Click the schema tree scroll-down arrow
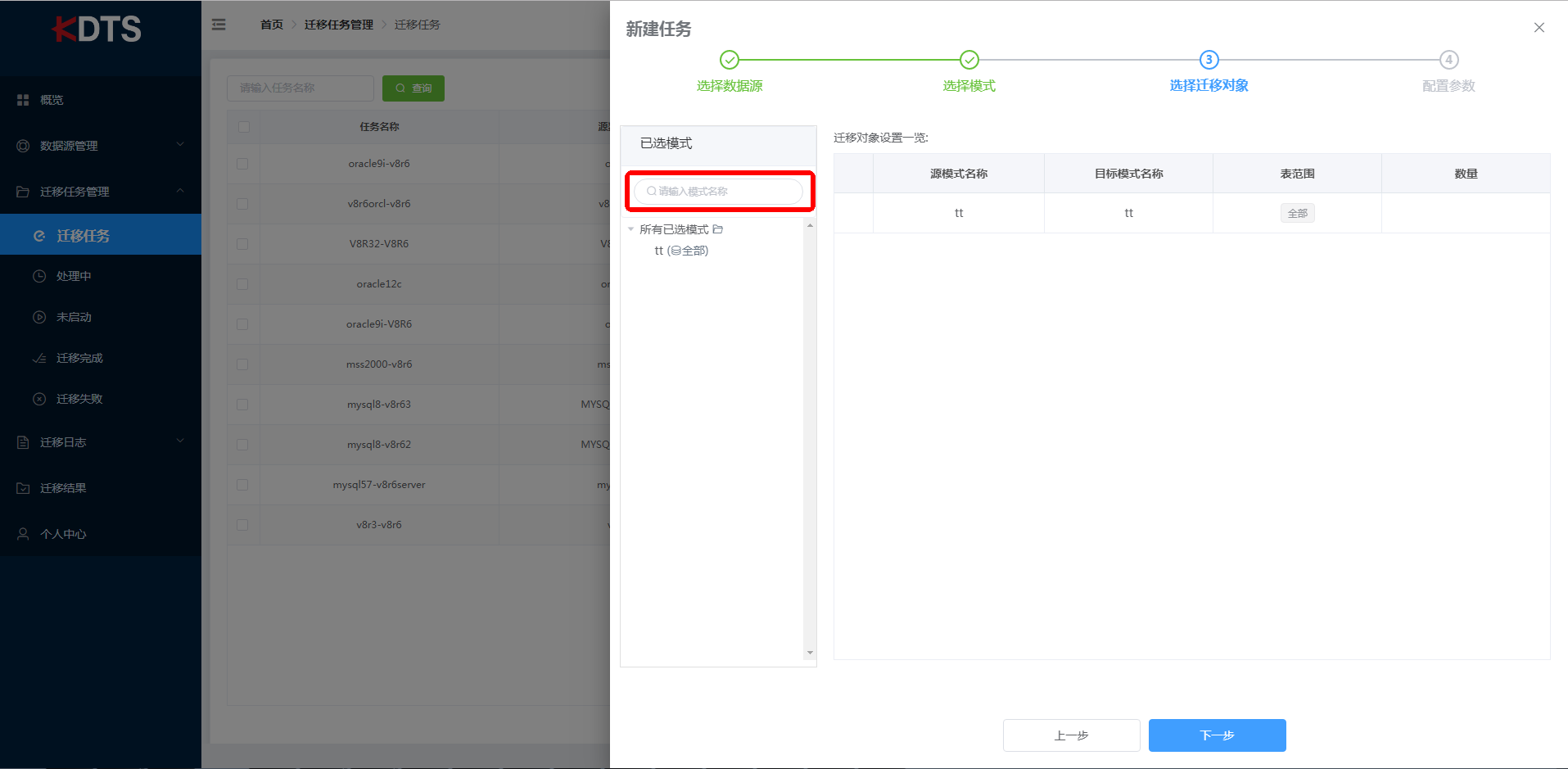1568x769 pixels. click(x=811, y=654)
